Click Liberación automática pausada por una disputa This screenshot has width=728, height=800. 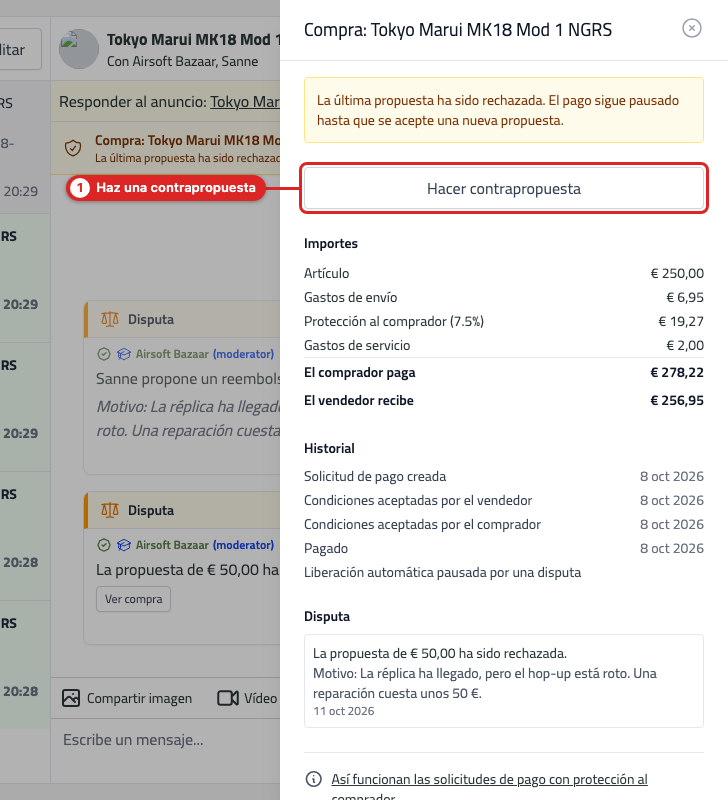(x=442, y=572)
